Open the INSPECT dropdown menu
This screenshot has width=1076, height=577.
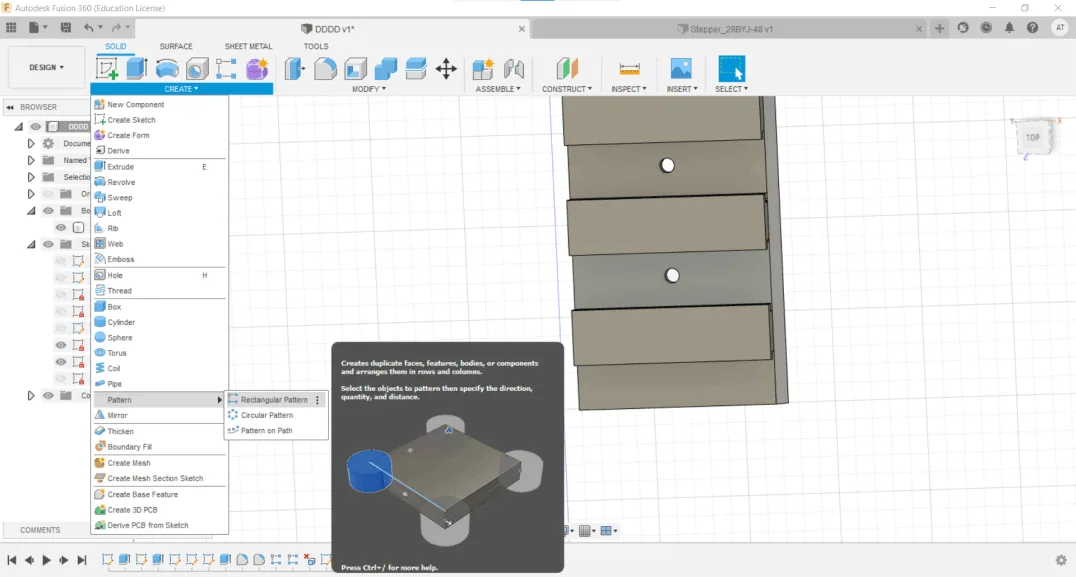(629, 89)
